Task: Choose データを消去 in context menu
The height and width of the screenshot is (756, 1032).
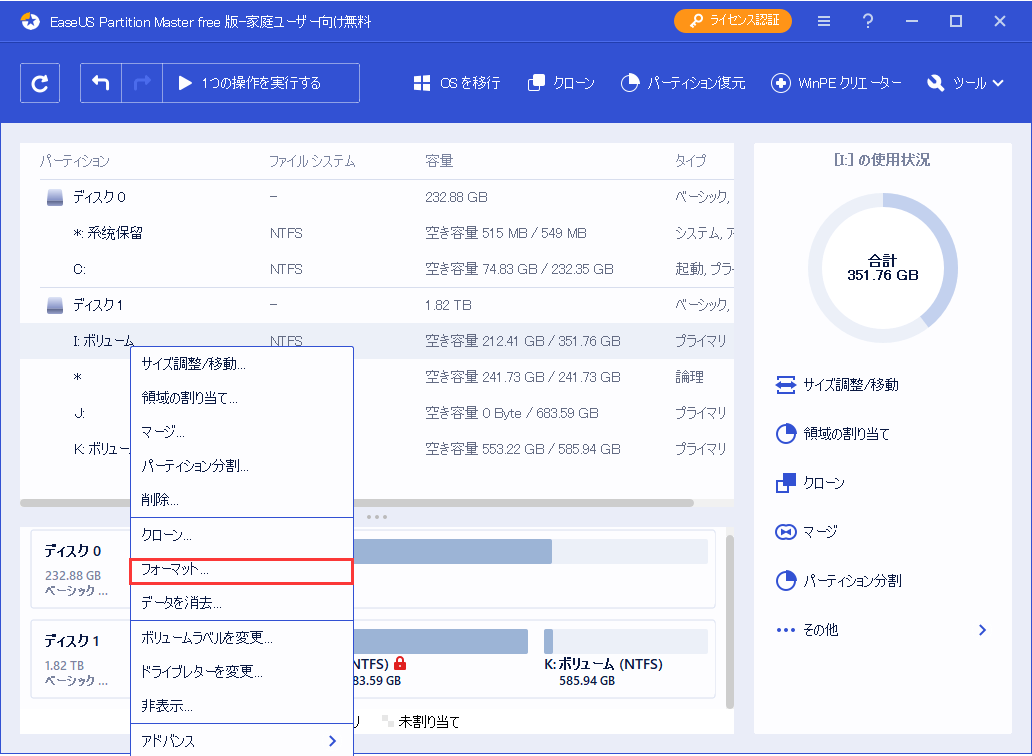Action: pos(242,603)
